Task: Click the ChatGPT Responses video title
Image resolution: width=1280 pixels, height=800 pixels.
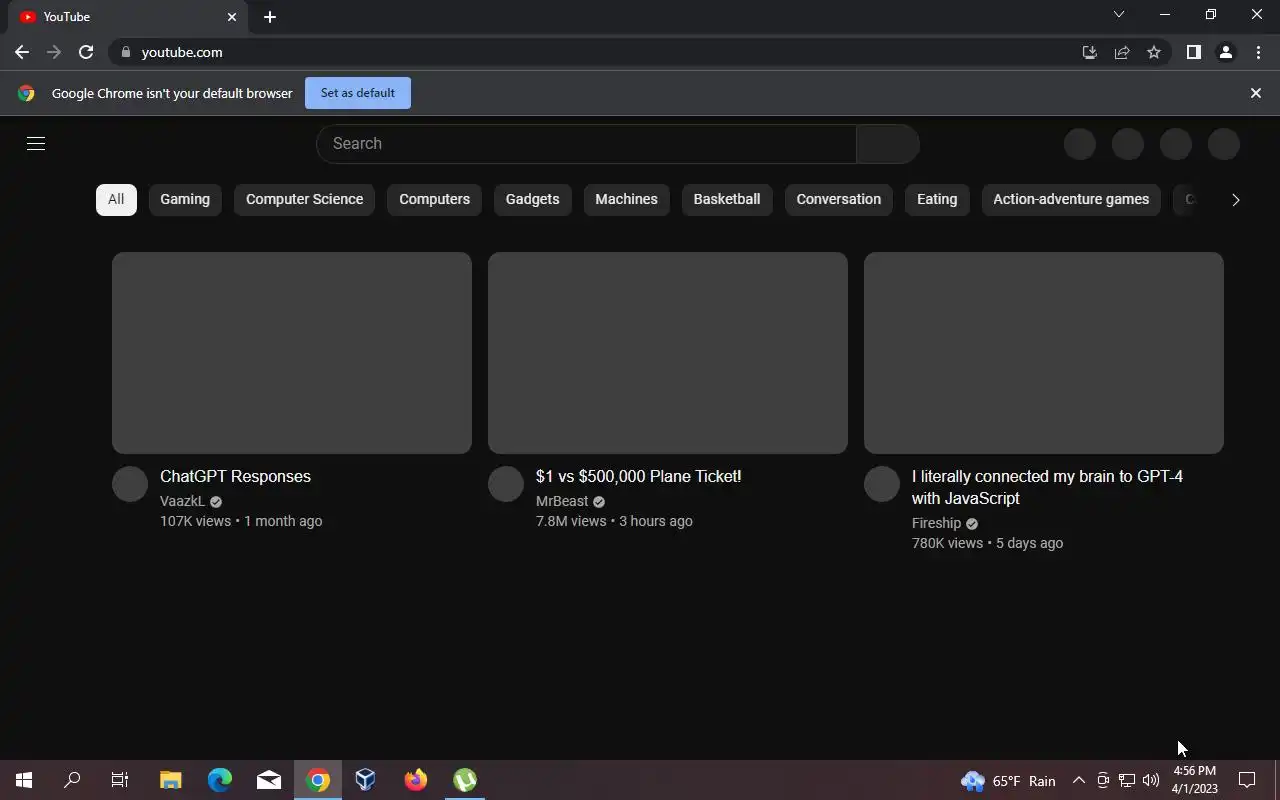Action: click(x=235, y=476)
